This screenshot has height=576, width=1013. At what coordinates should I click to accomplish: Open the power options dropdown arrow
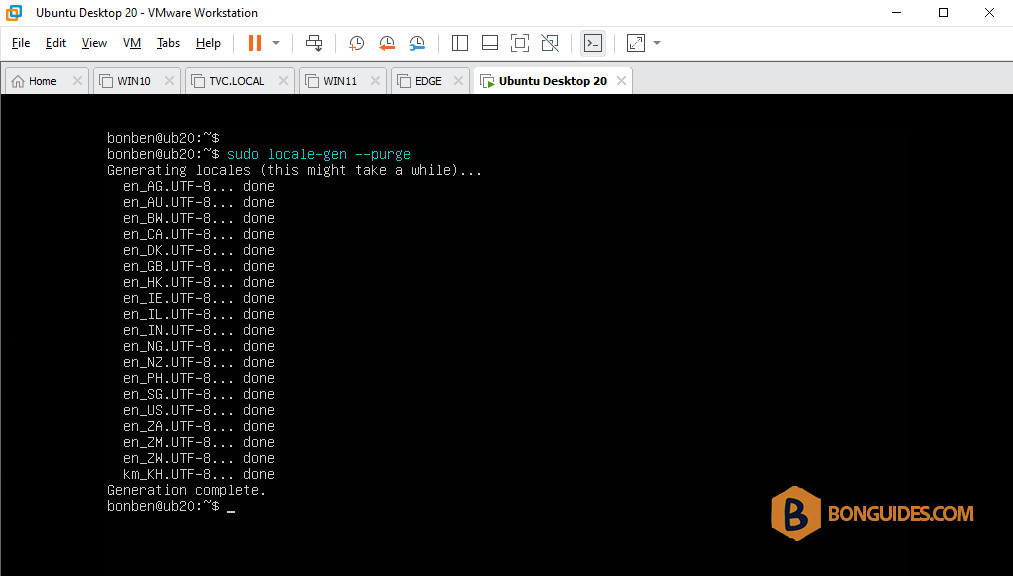click(276, 43)
